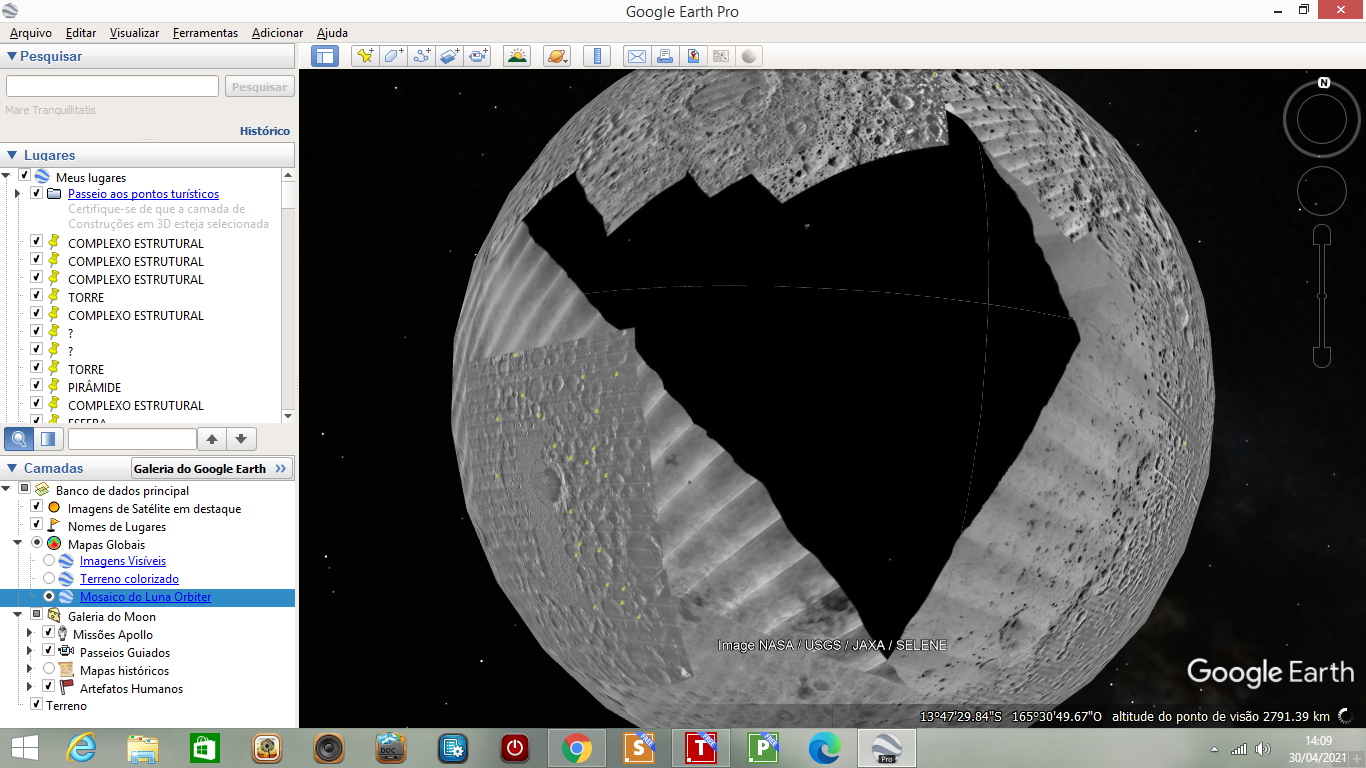Select the Imagens Visíveis radio button

pos(48,561)
